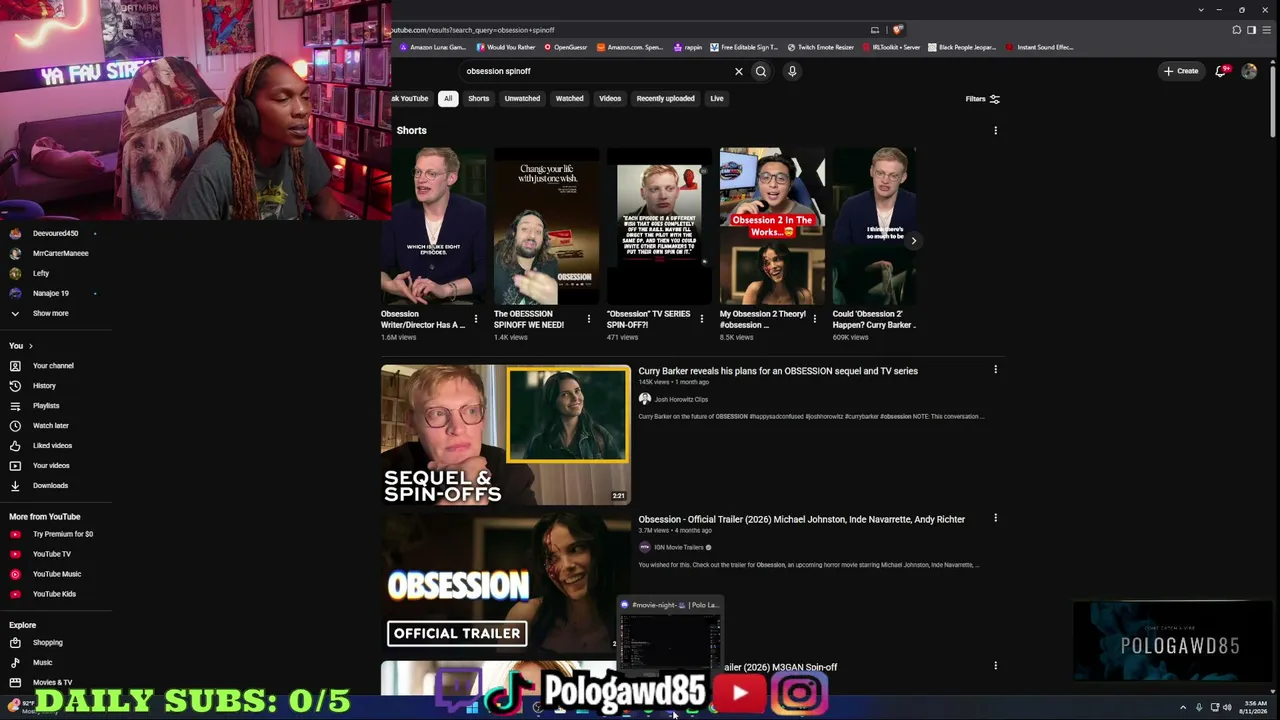Open the YouTube Music icon link

click(15, 574)
